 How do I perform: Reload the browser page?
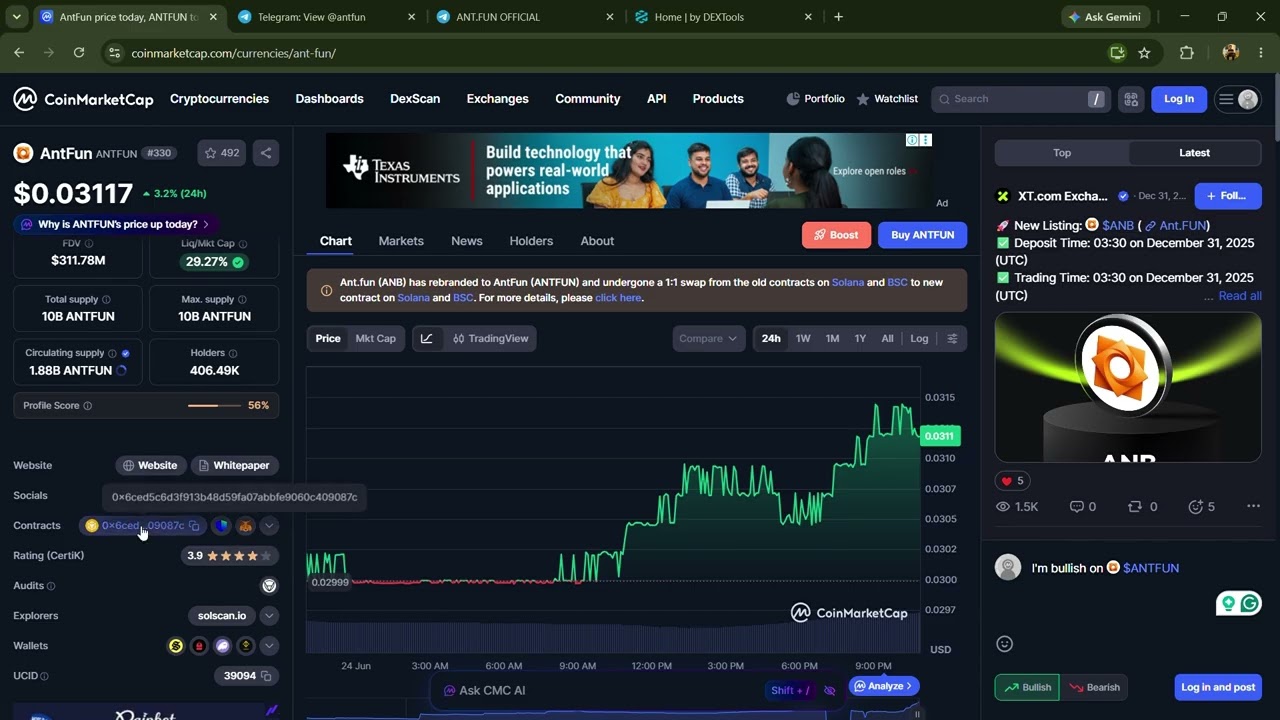[79, 53]
